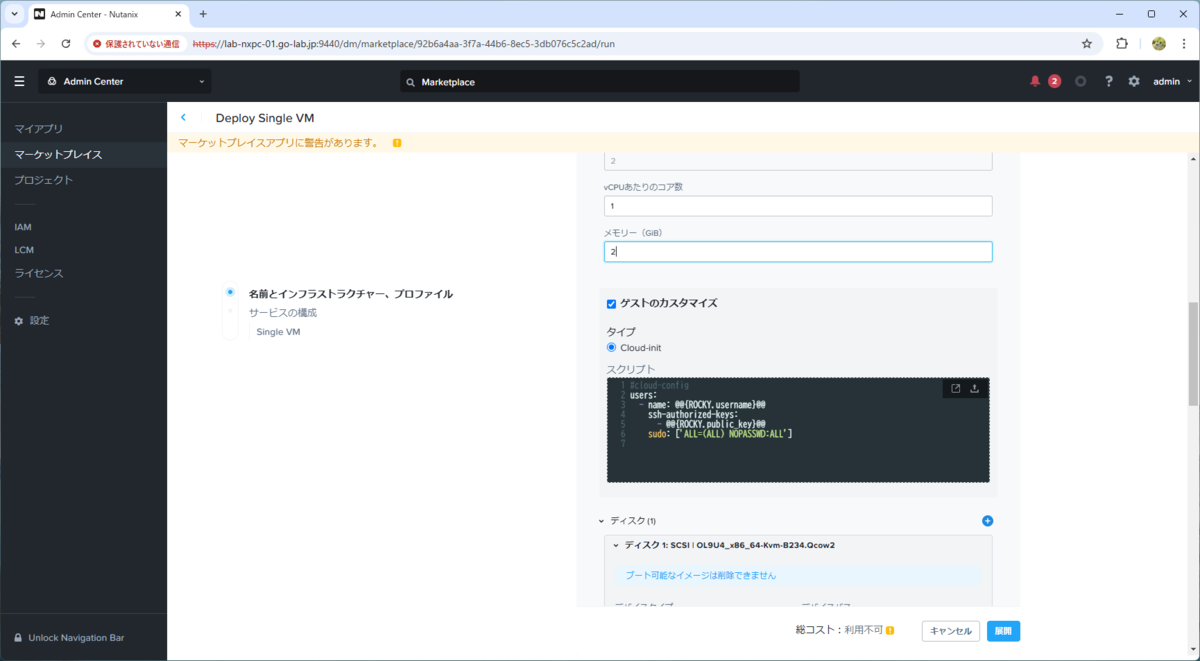
Task: Open プロジェクト in the sidebar
Action: (43, 180)
